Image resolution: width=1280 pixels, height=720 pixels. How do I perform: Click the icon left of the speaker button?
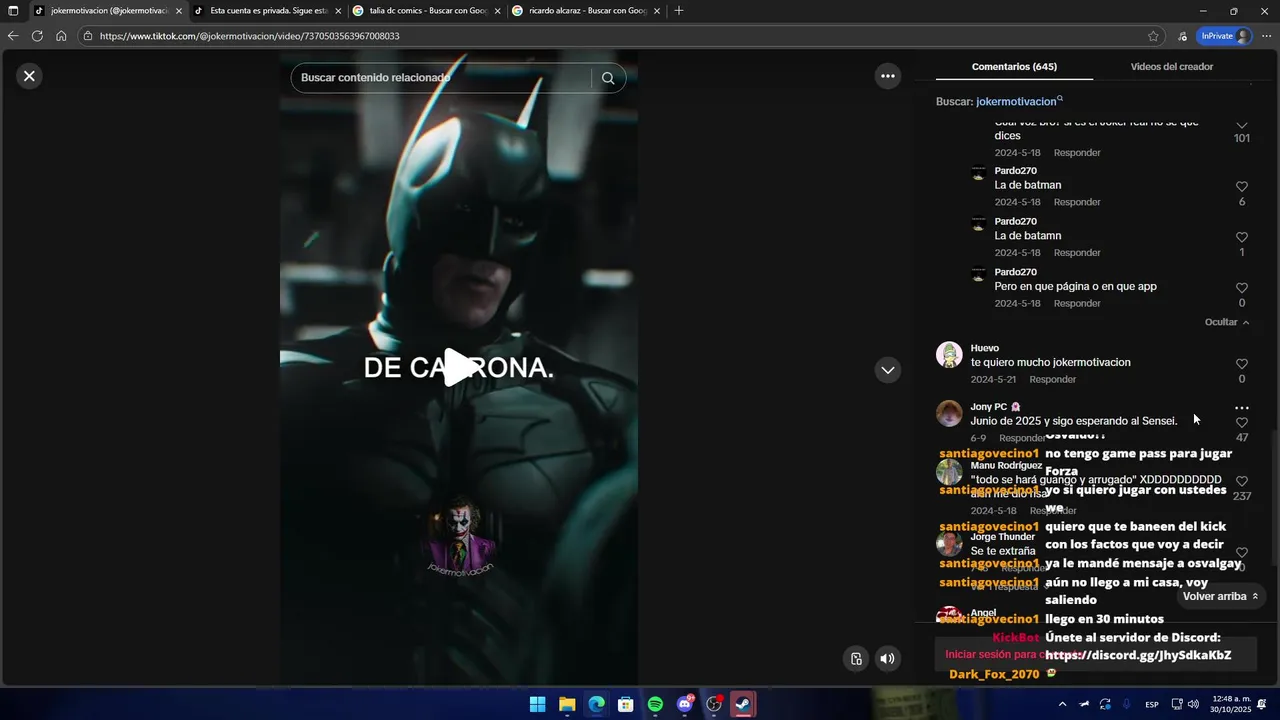tap(856, 658)
